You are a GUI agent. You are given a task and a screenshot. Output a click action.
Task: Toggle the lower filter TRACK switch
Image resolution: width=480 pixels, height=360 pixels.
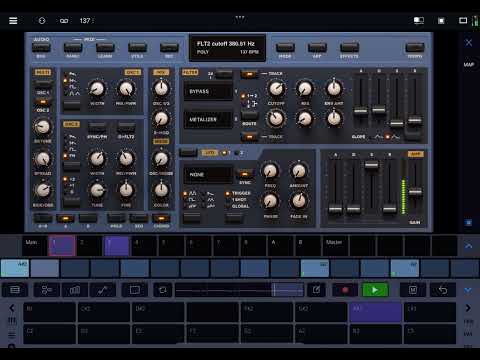pos(249,137)
